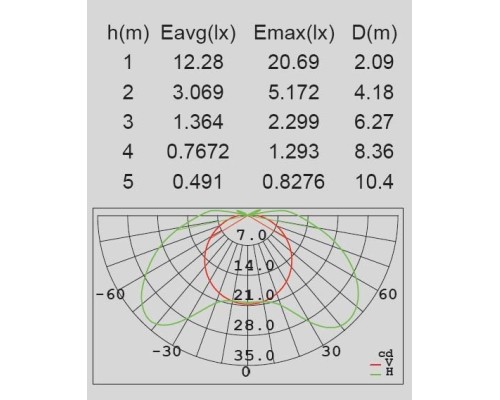Click the 35.0 polar ring label
This screenshot has width=500, height=400.
point(254,356)
